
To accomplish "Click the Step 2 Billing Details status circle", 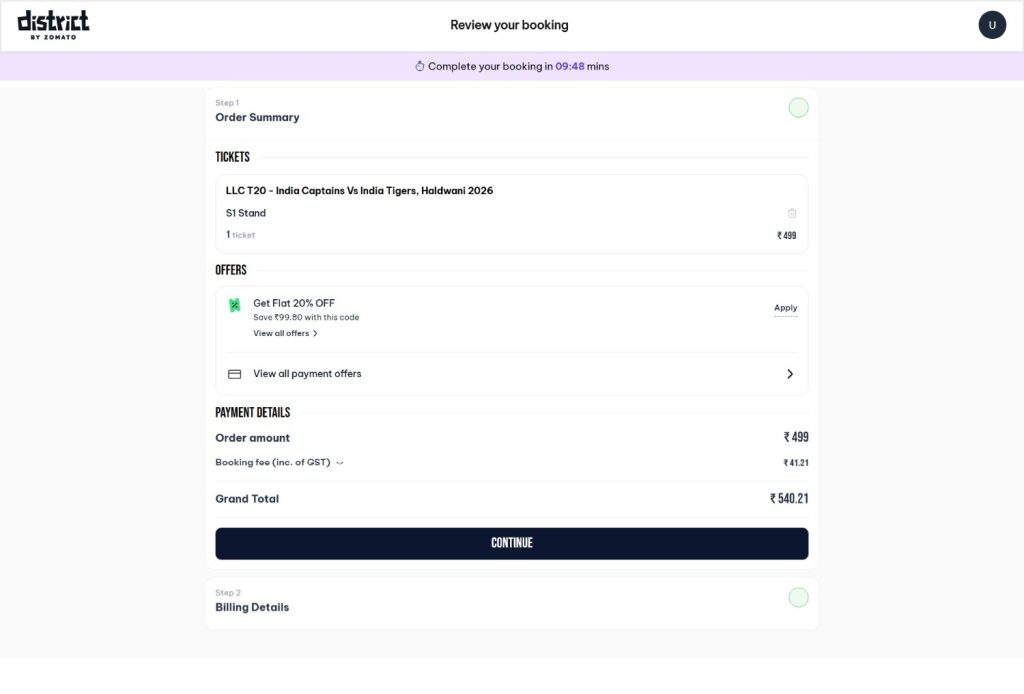I will coord(798,597).
